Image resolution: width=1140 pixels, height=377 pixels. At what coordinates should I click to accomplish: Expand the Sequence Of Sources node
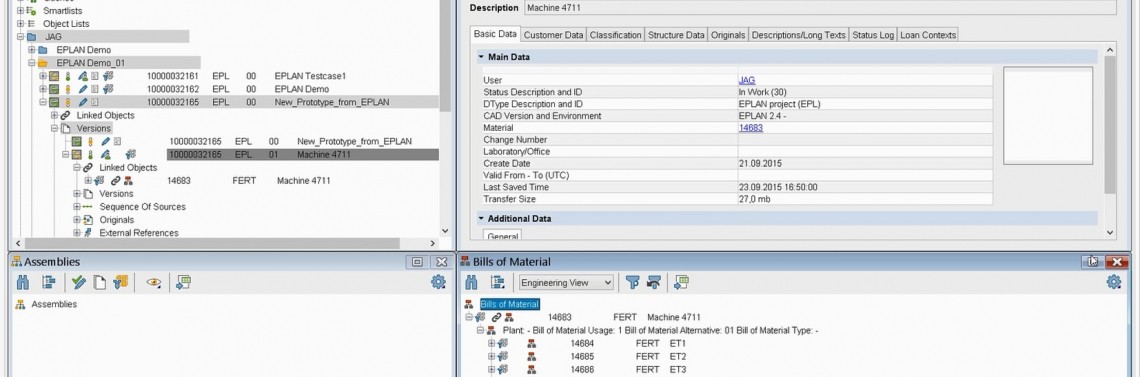pos(77,207)
